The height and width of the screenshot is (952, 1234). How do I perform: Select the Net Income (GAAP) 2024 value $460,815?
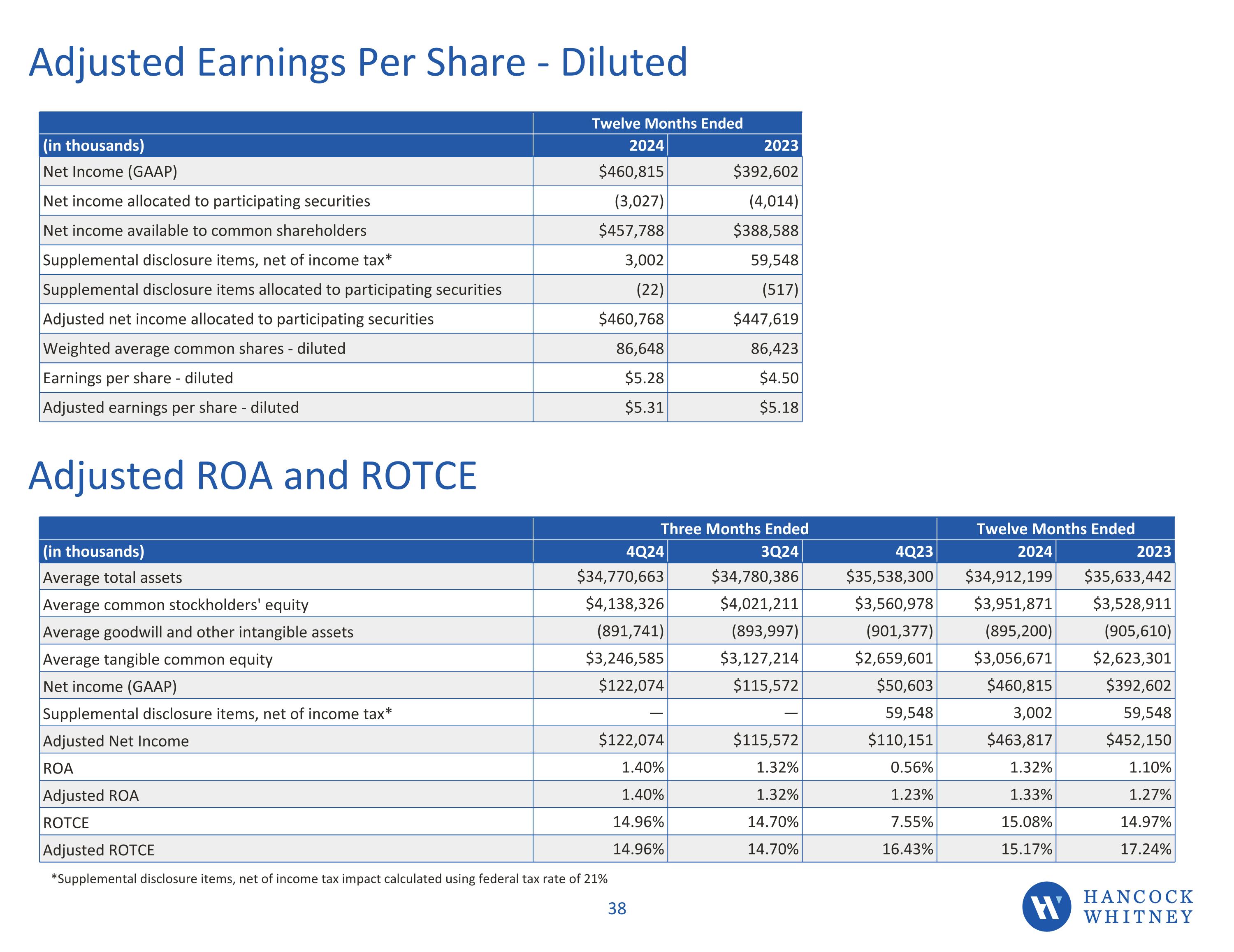631,172
